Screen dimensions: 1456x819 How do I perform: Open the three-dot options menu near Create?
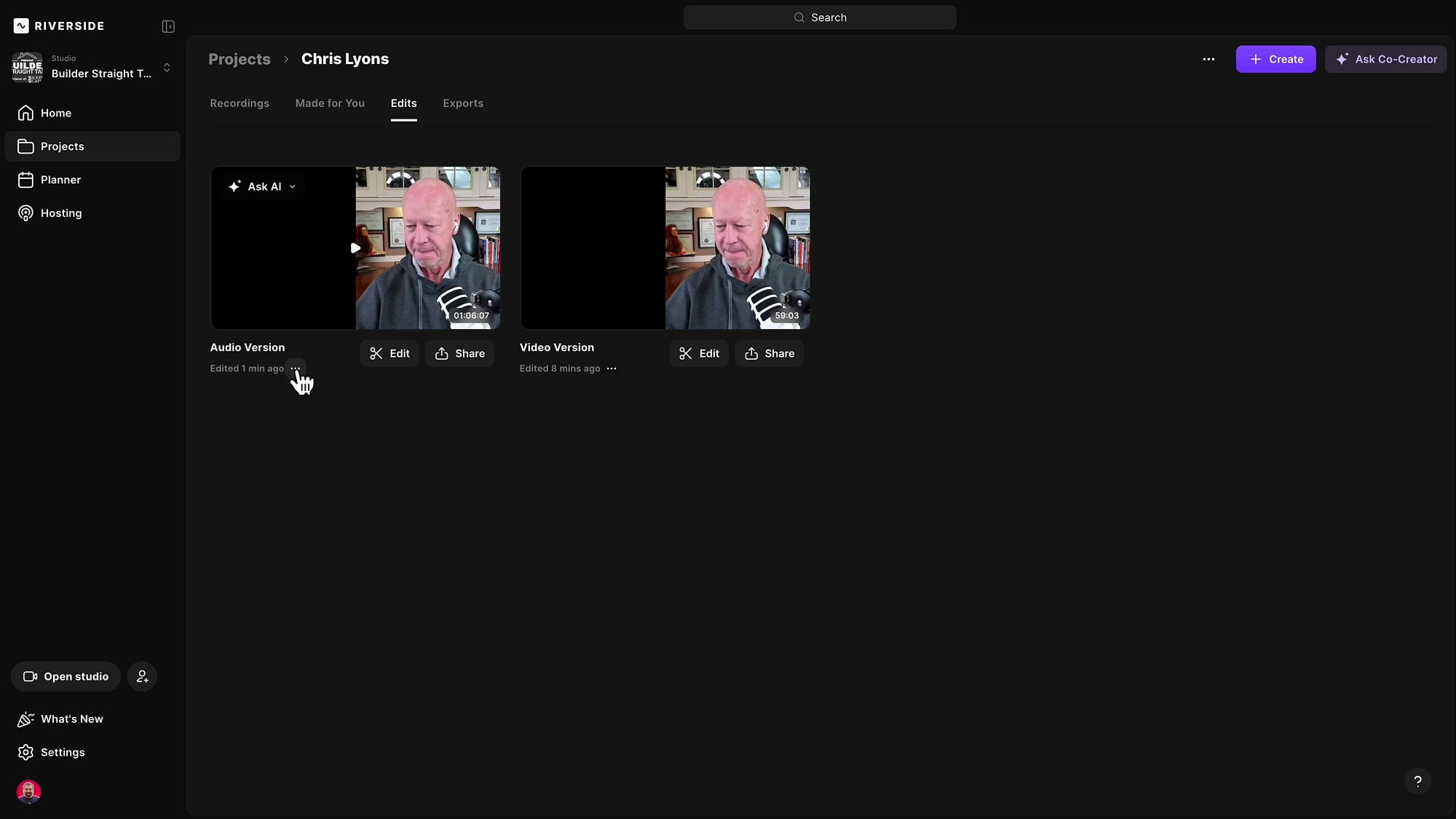click(1208, 59)
